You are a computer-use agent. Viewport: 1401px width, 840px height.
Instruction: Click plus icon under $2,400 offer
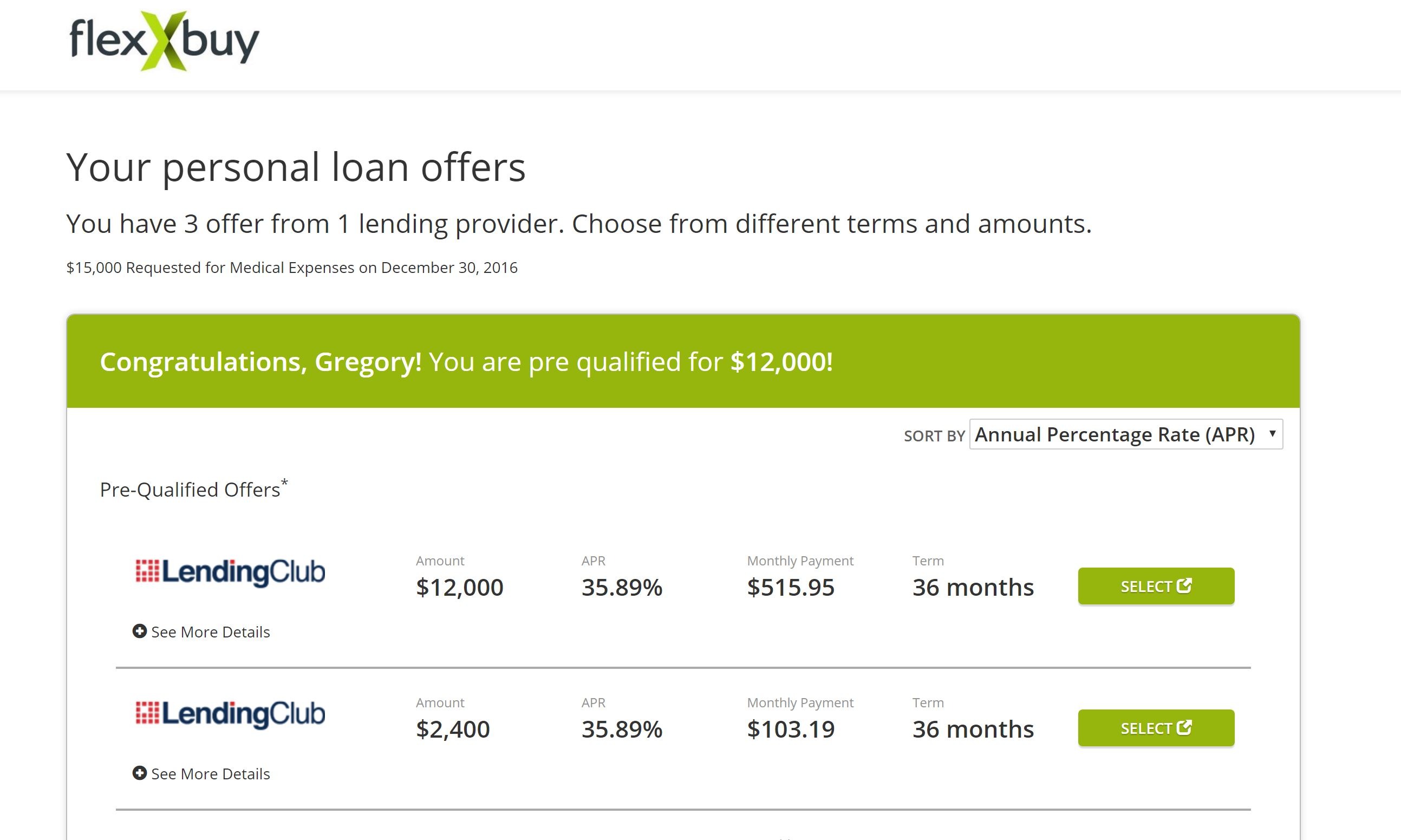click(x=139, y=773)
